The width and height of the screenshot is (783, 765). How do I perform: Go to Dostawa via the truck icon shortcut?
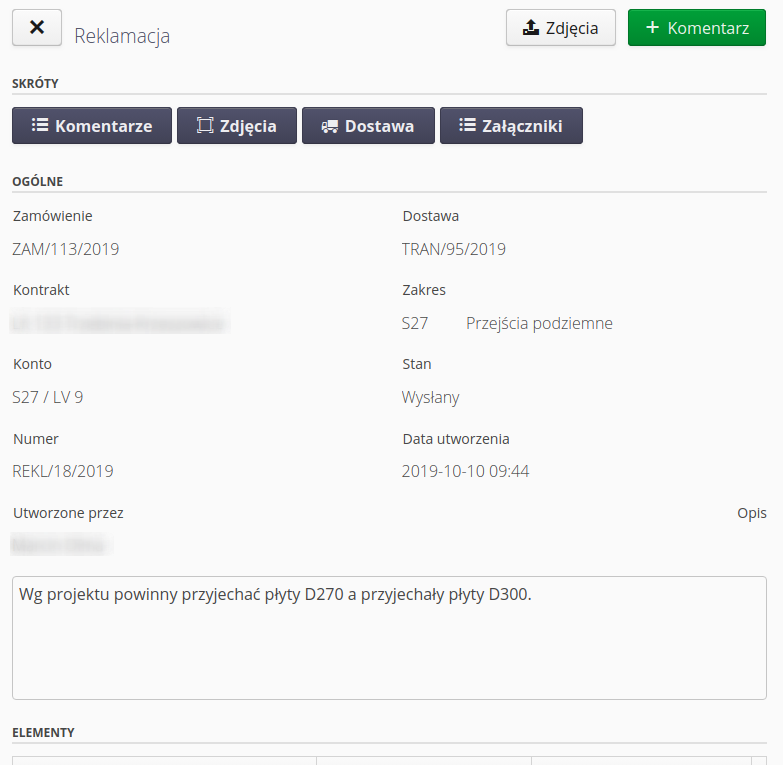pos(368,126)
